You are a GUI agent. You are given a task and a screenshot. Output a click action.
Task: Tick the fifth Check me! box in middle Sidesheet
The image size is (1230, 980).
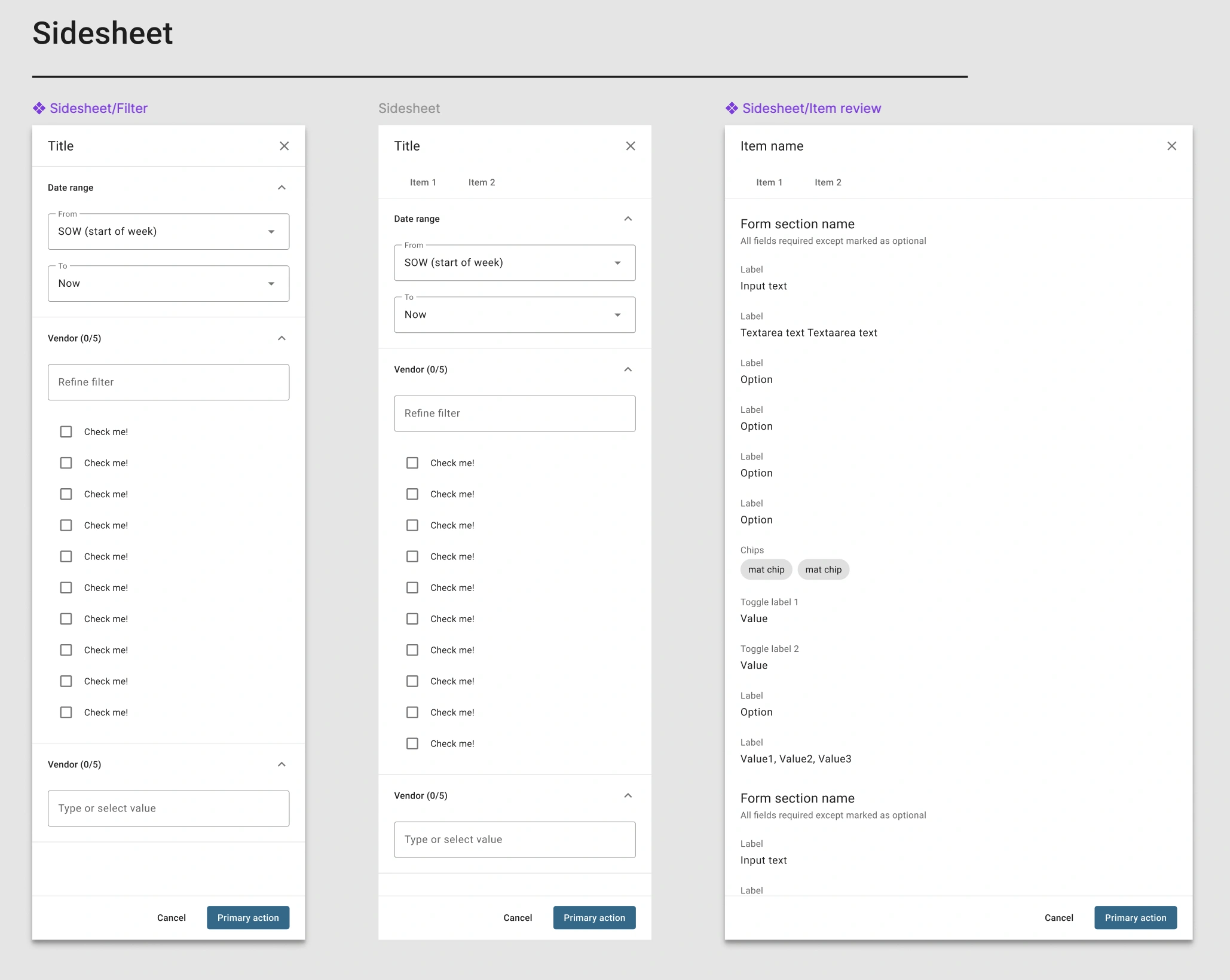tap(412, 587)
